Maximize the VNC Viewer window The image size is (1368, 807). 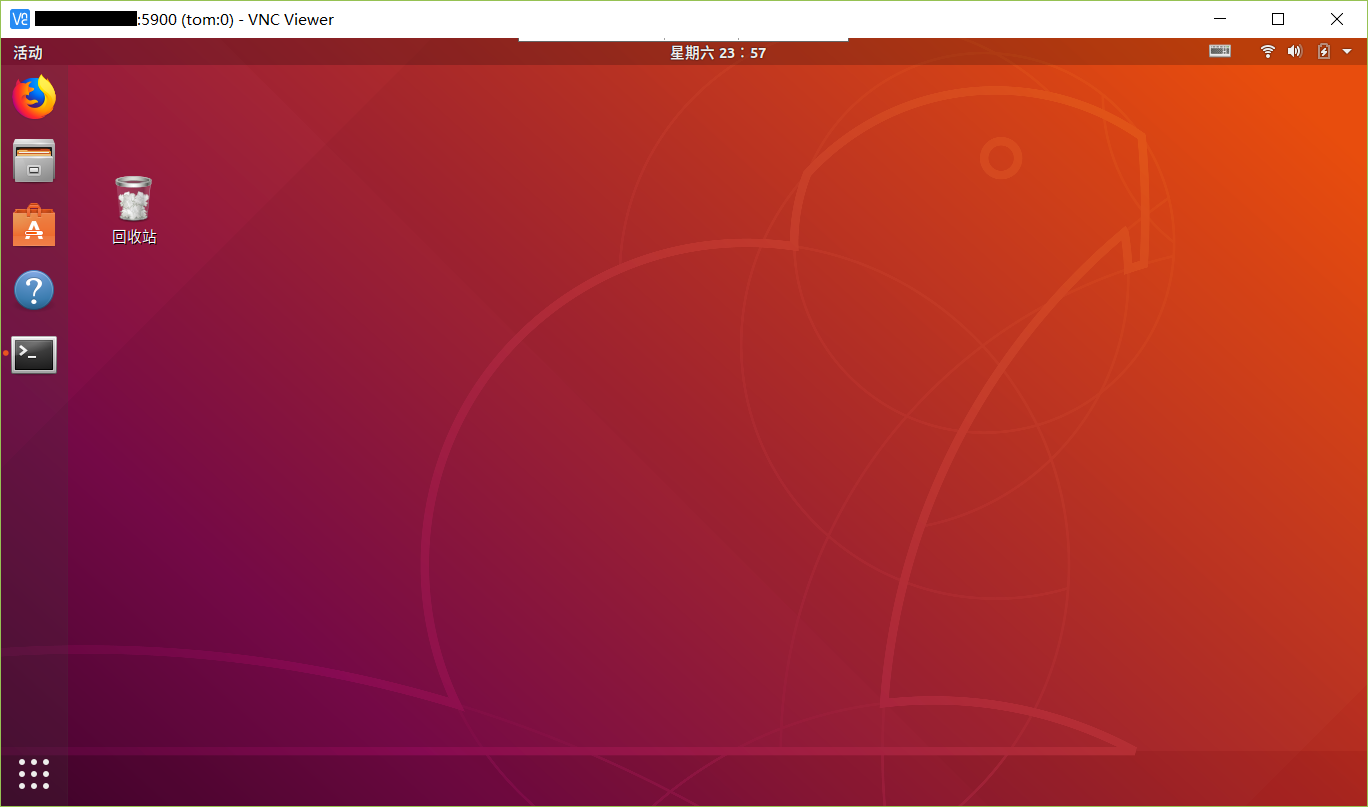coord(1279,19)
